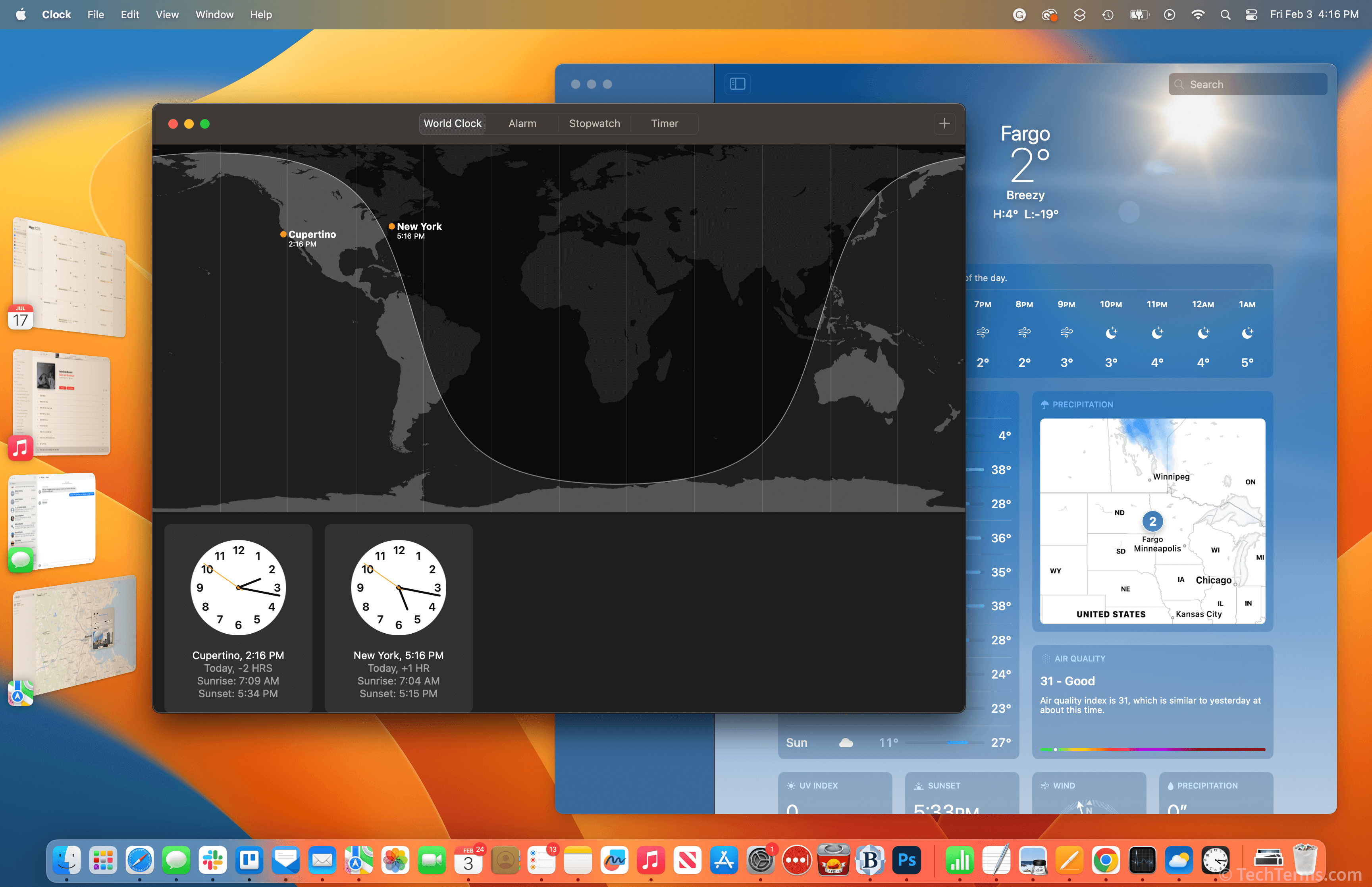The image size is (1372, 887).
Task: Open System Settings from the dock
Action: tap(761, 860)
